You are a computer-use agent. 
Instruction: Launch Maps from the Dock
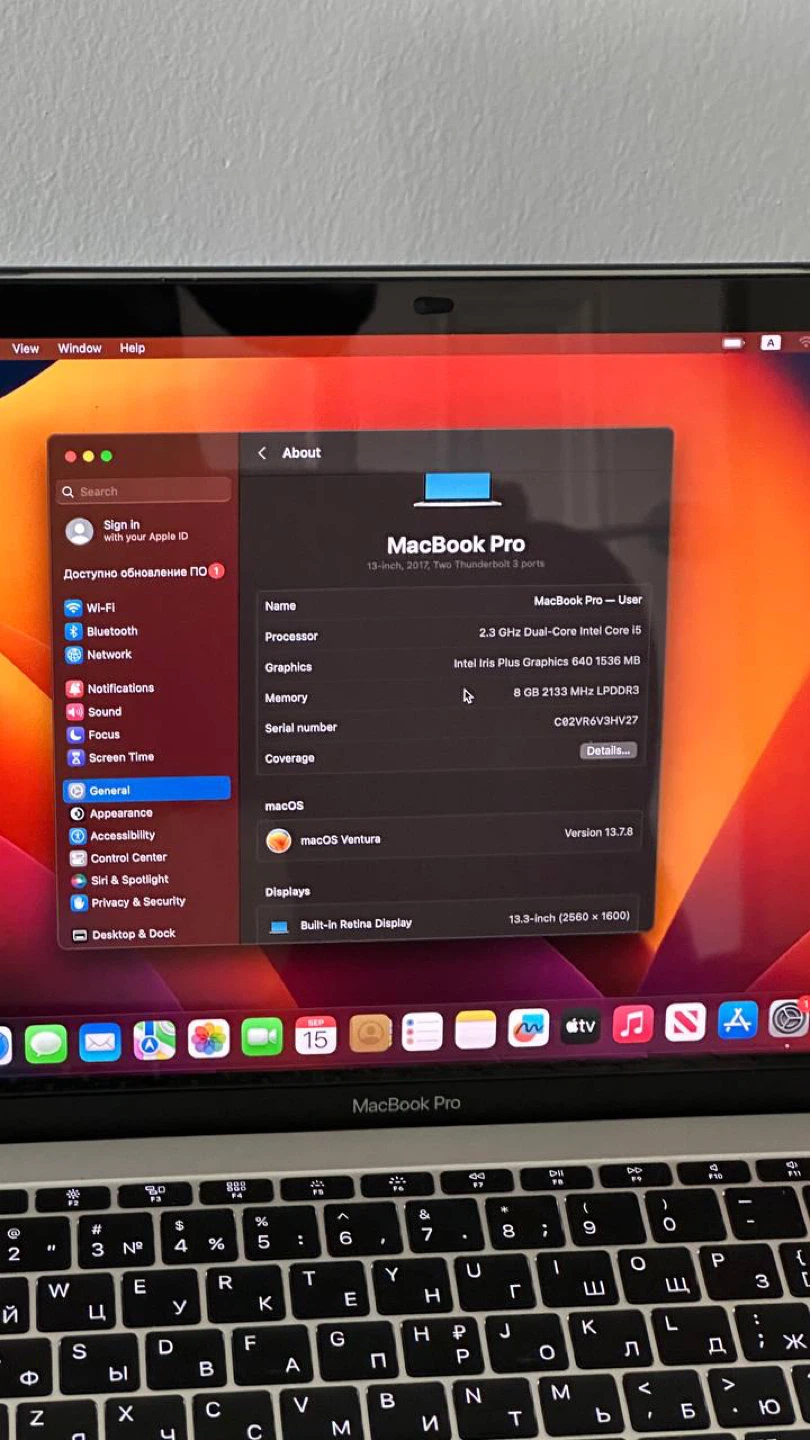pyautogui.click(x=154, y=1041)
